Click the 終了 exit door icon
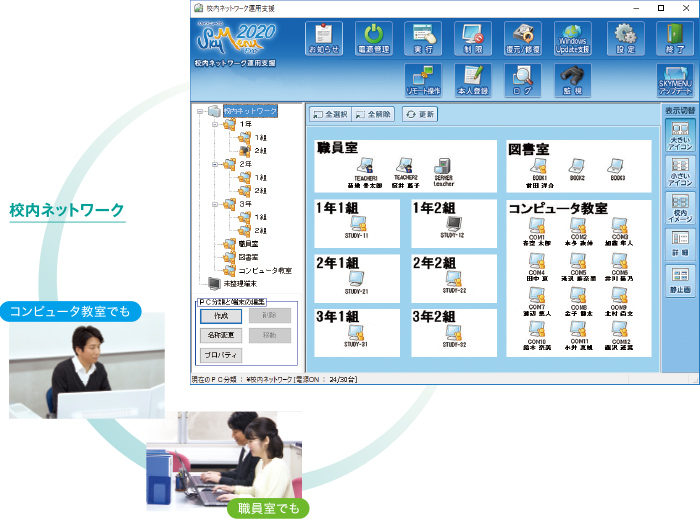Screen dimensions: 700x519 click(x=675, y=38)
